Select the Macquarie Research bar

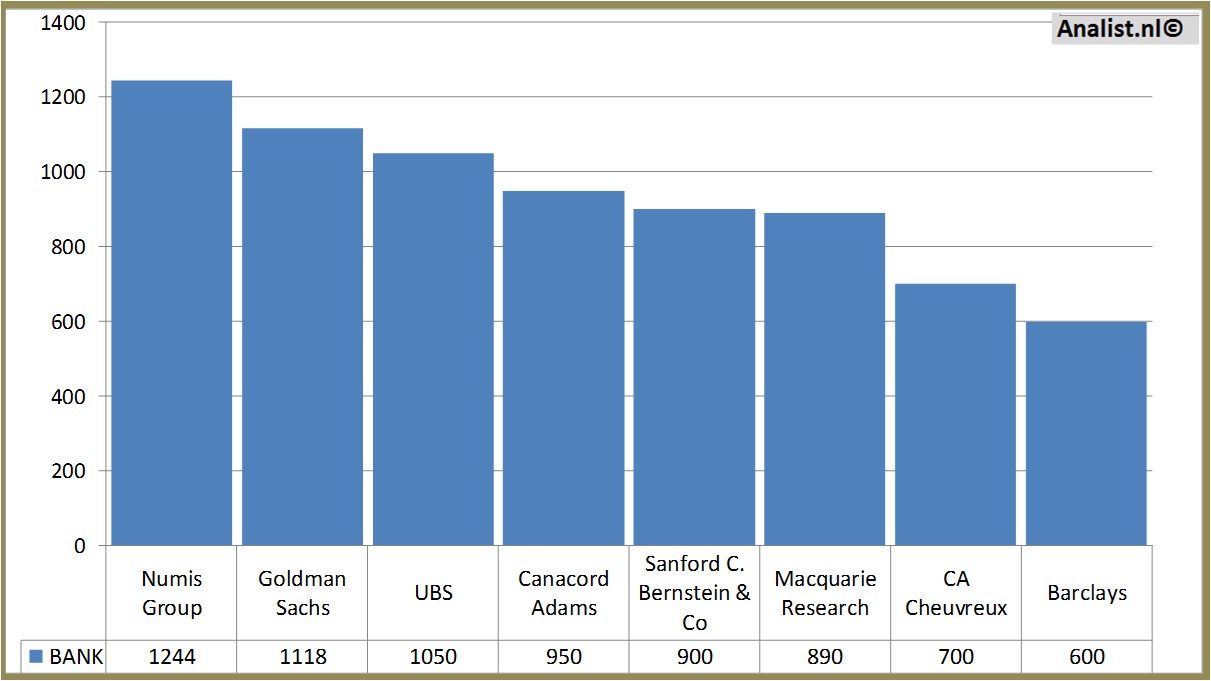click(x=825, y=379)
